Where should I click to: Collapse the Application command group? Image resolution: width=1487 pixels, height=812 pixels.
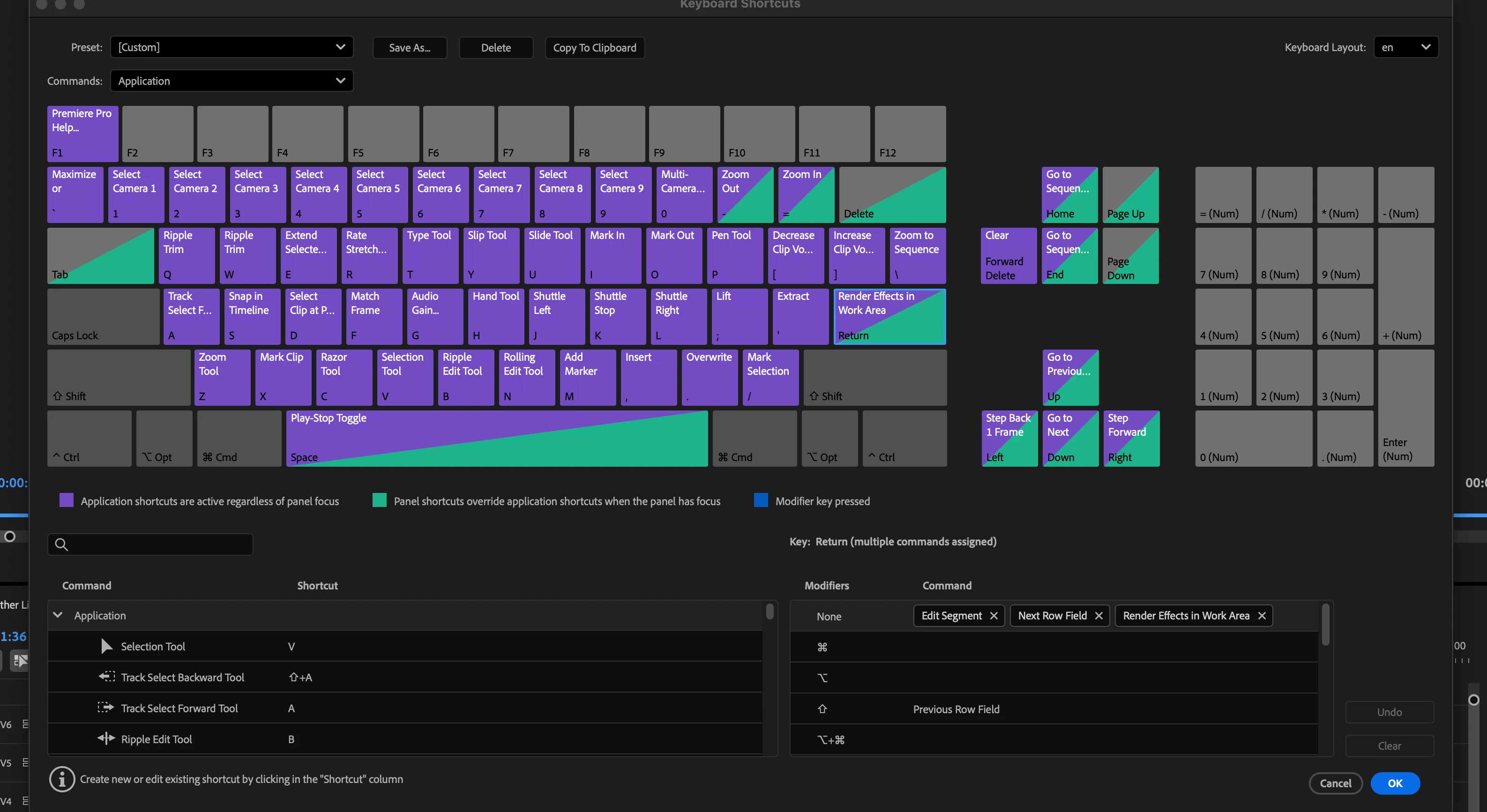tap(58, 615)
